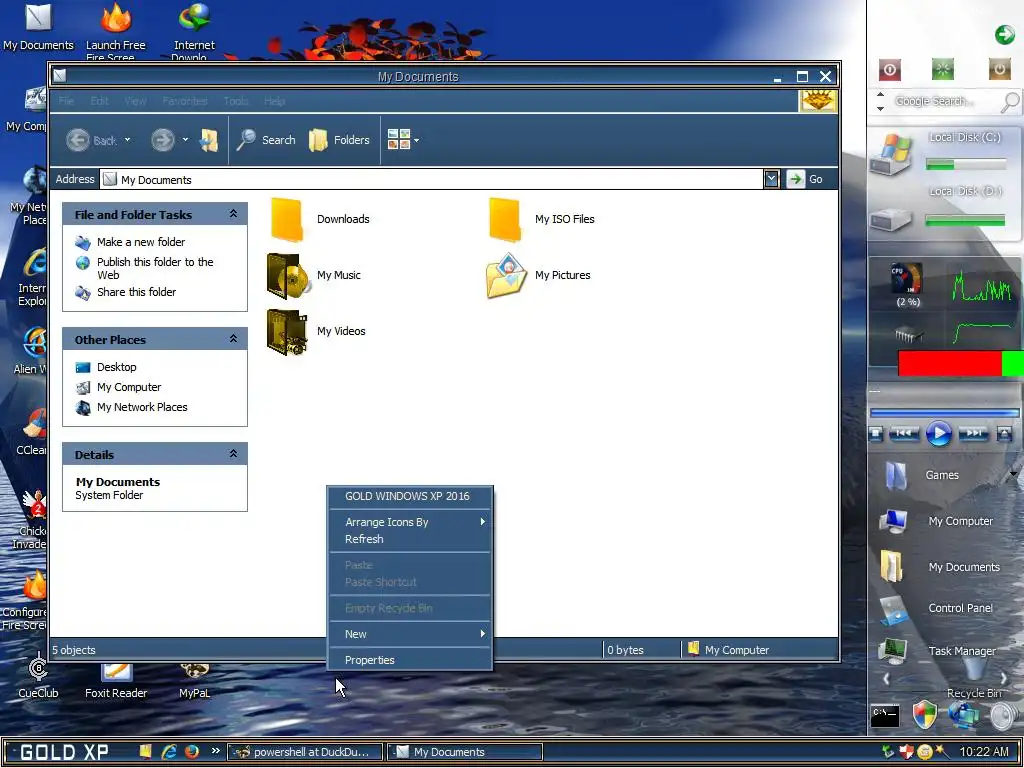Open the Views toolbar button

403,139
